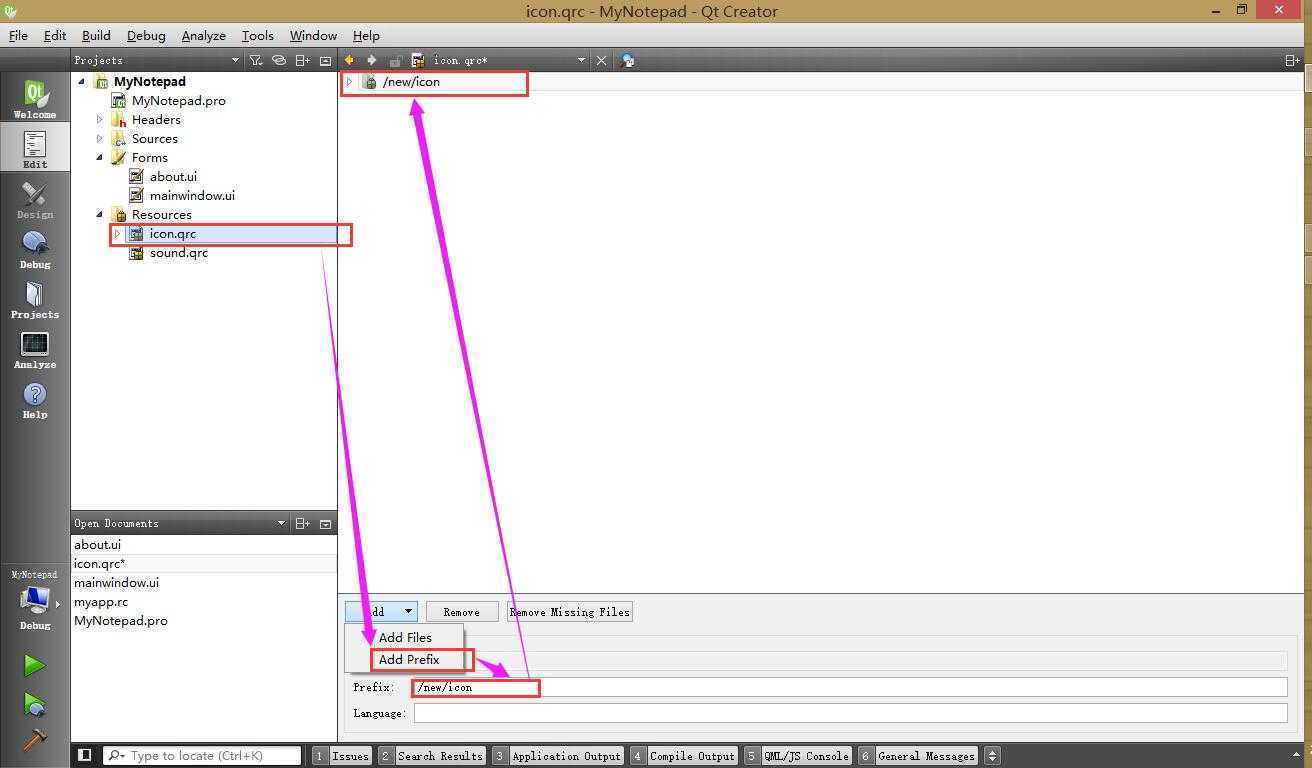1312x768 pixels.
Task: Click the Remove button
Action: point(461,611)
